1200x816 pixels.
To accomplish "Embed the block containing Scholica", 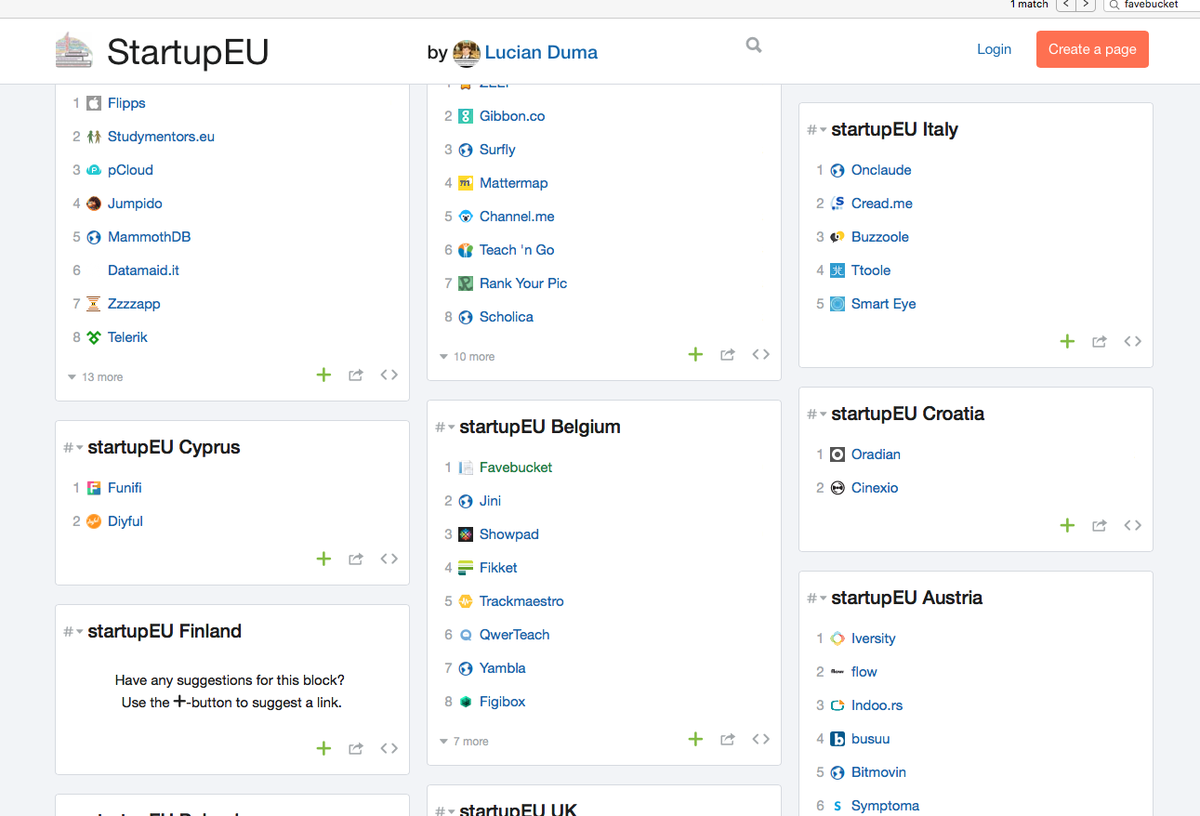I will 761,354.
